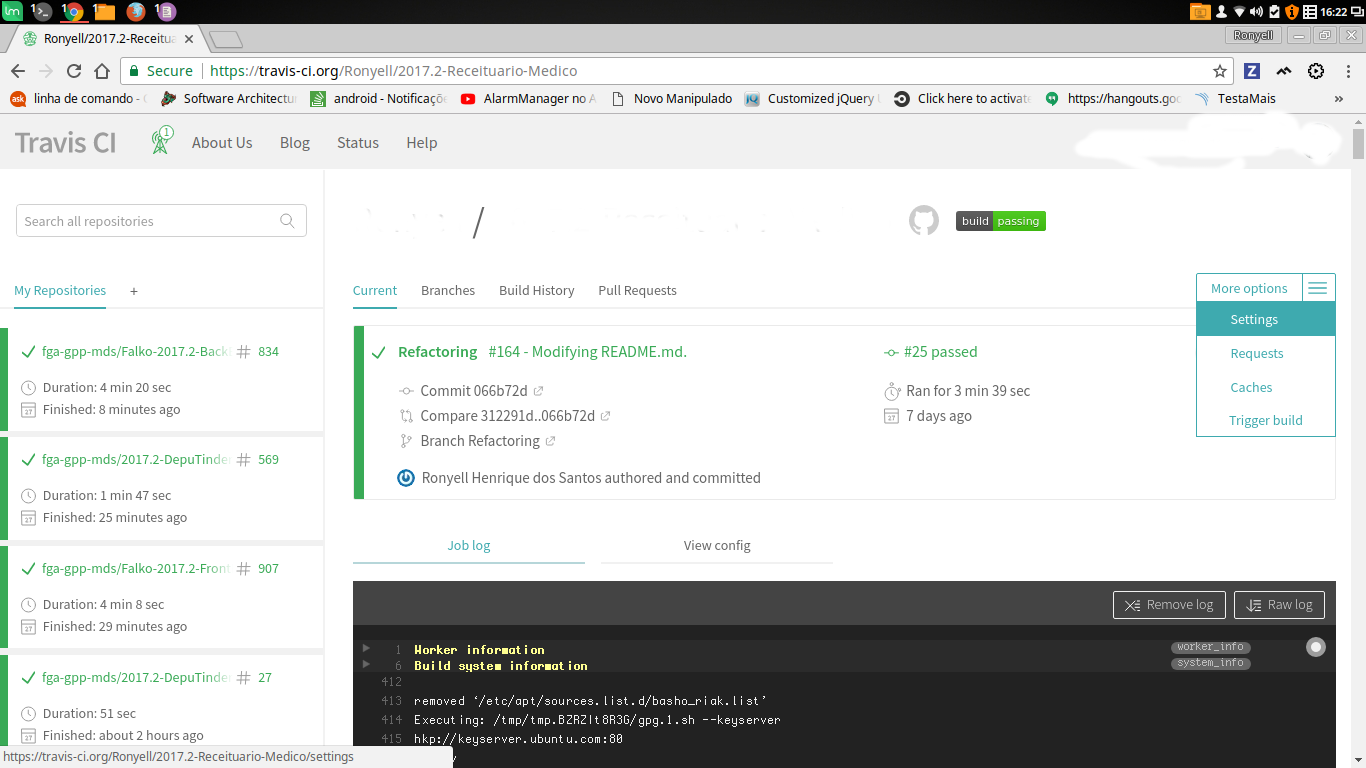Open the GitHub repository via octocat icon

[924, 221]
